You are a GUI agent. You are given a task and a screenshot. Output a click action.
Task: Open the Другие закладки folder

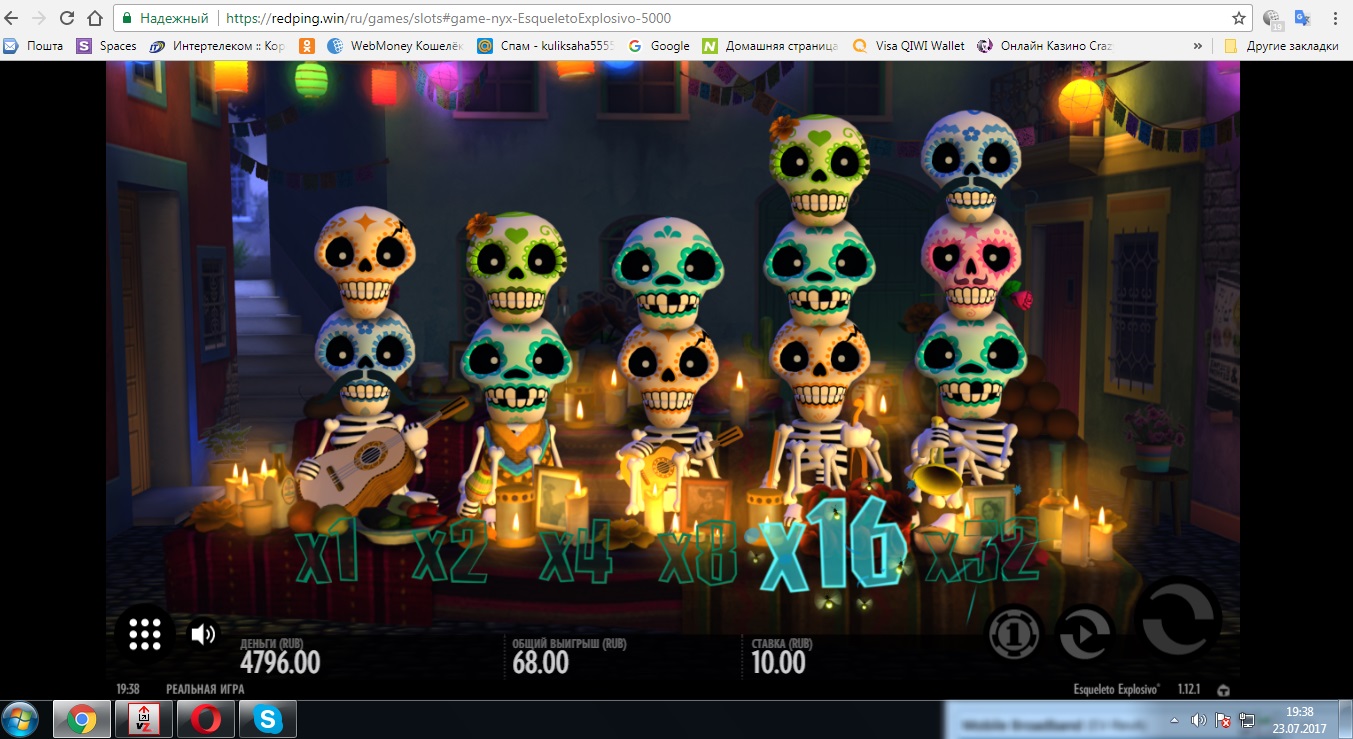[x=1281, y=46]
